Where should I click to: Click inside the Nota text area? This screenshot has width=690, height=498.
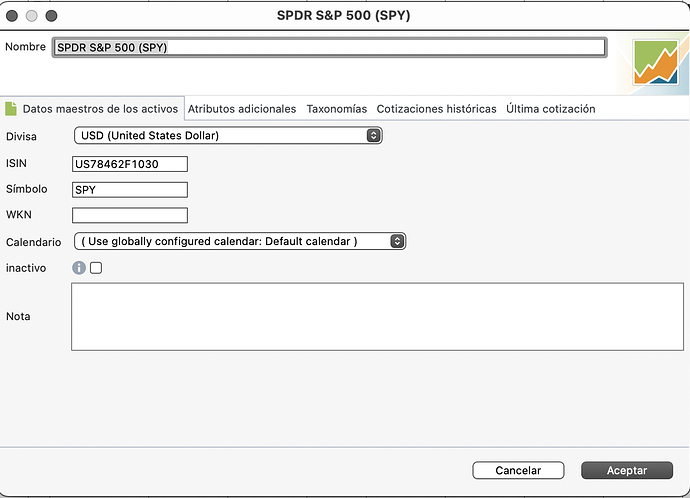point(377,317)
